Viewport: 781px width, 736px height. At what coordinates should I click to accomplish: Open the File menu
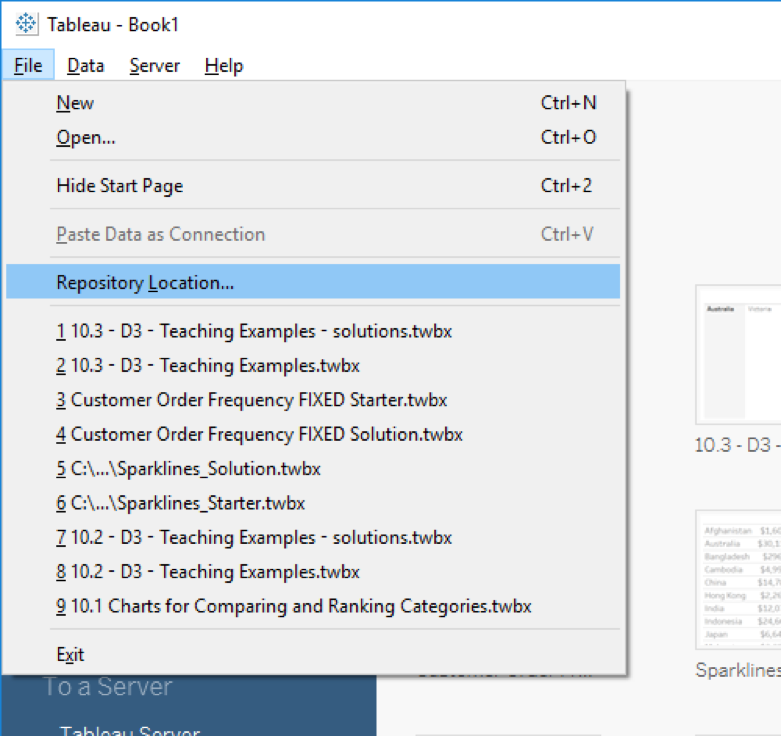pos(28,65)
